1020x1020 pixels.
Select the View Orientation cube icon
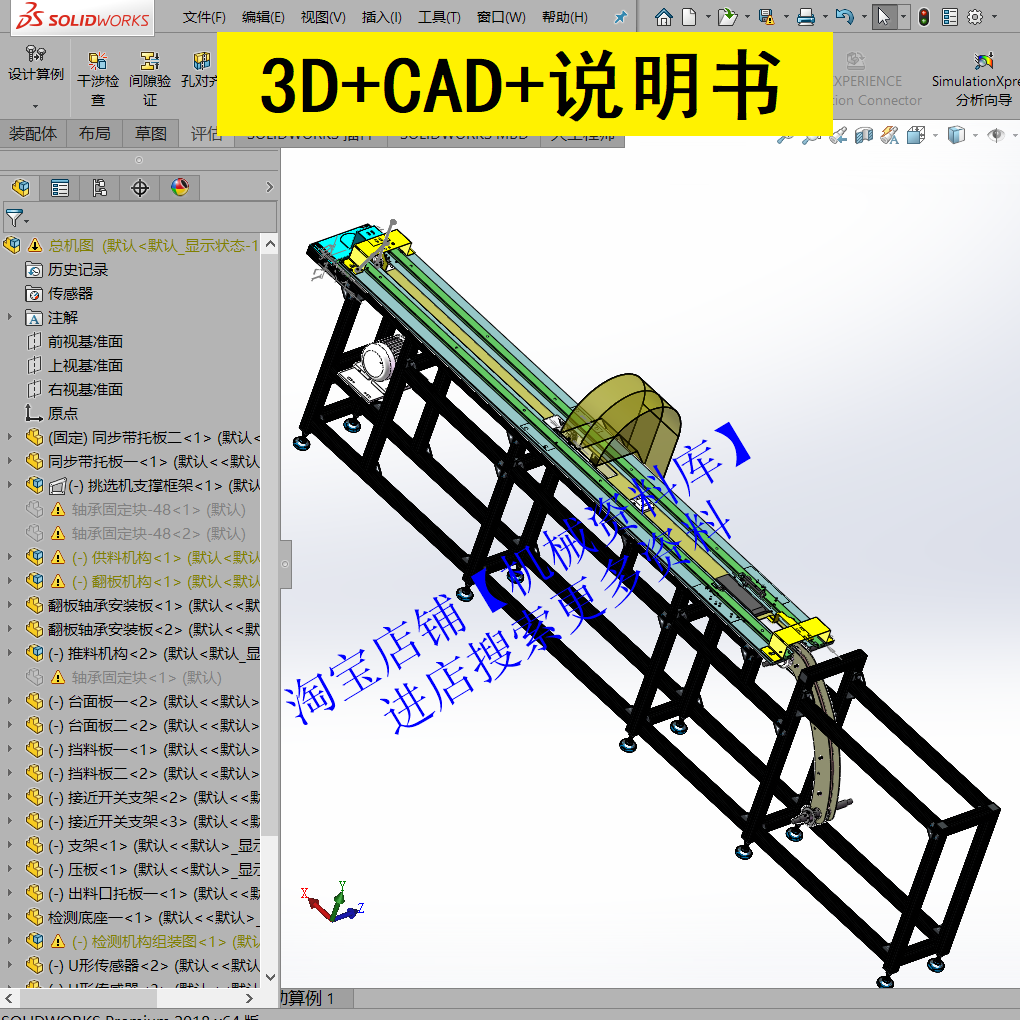click(916, 135)
